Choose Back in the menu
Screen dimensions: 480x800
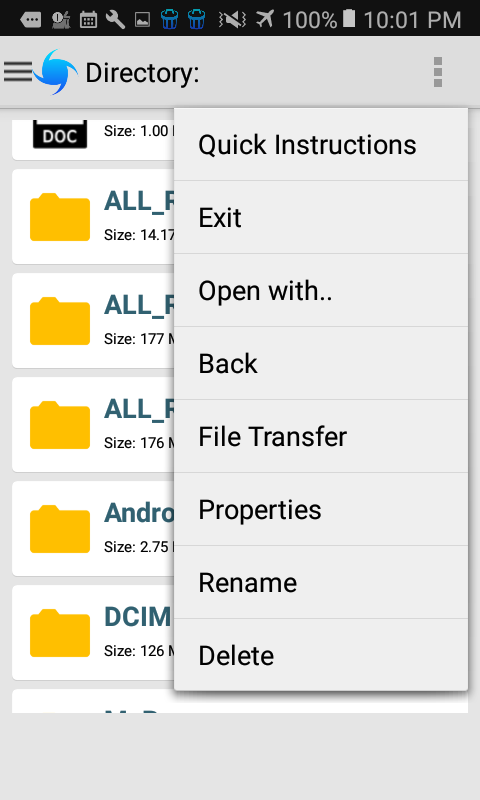pos(321,363)
